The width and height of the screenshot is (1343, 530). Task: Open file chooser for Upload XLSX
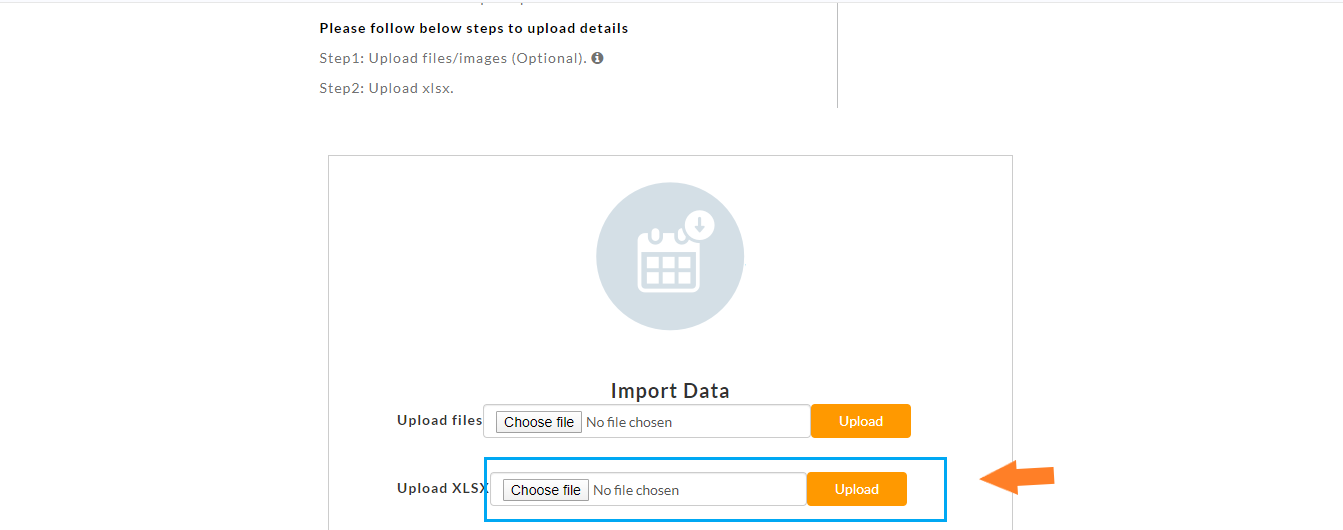(546, 490)
